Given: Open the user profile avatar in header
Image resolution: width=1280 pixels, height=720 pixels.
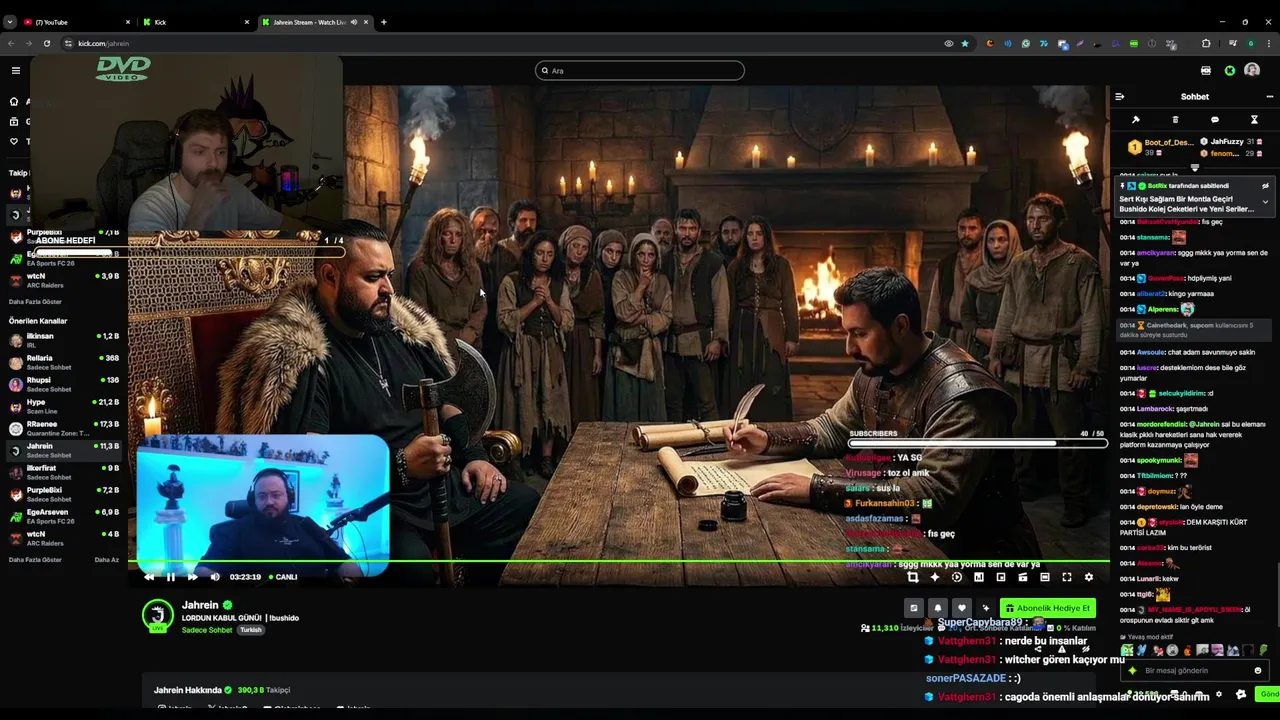Looking at the screenshot, I should 1252,70.
